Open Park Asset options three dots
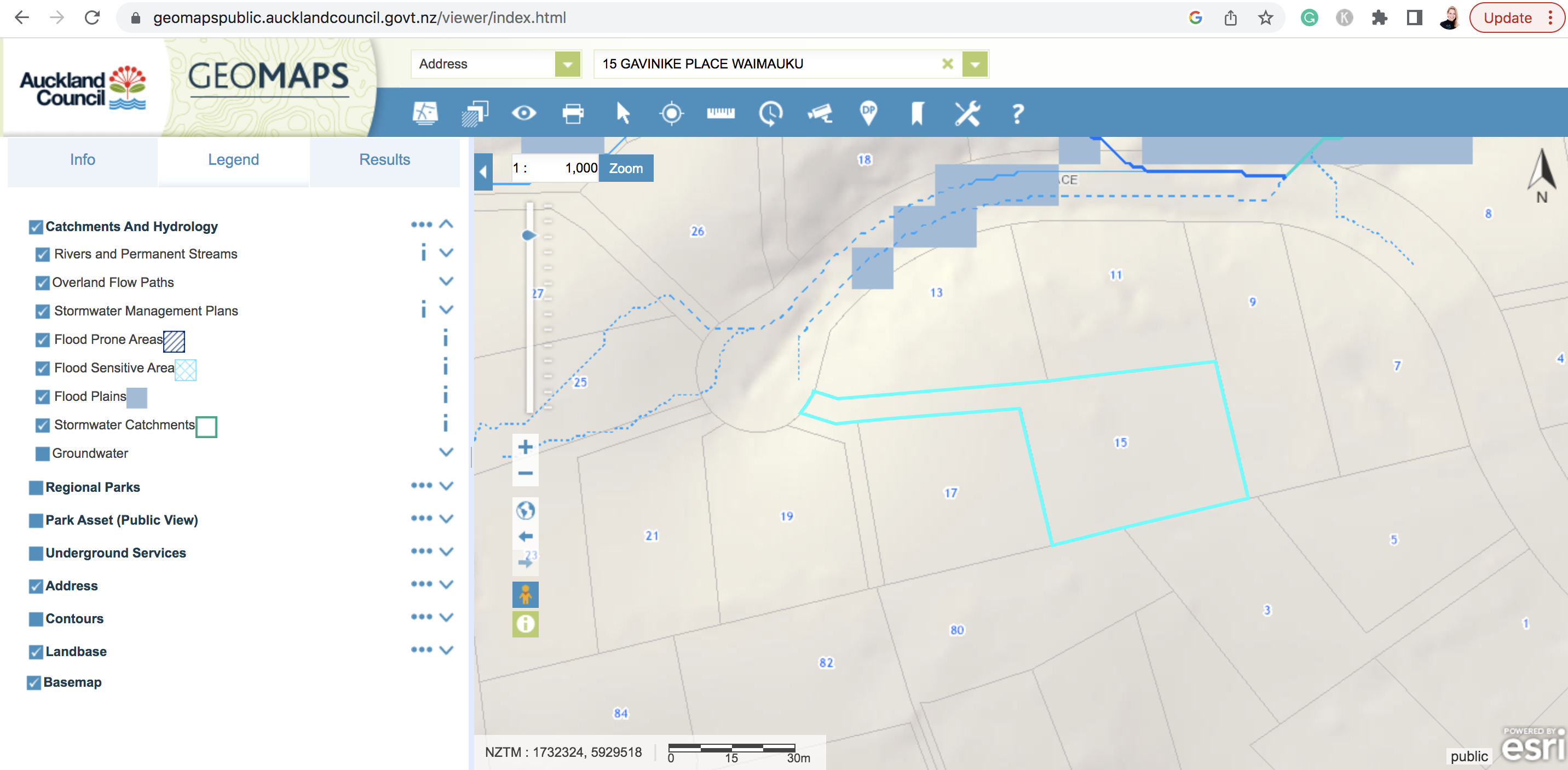 (421, 518)
